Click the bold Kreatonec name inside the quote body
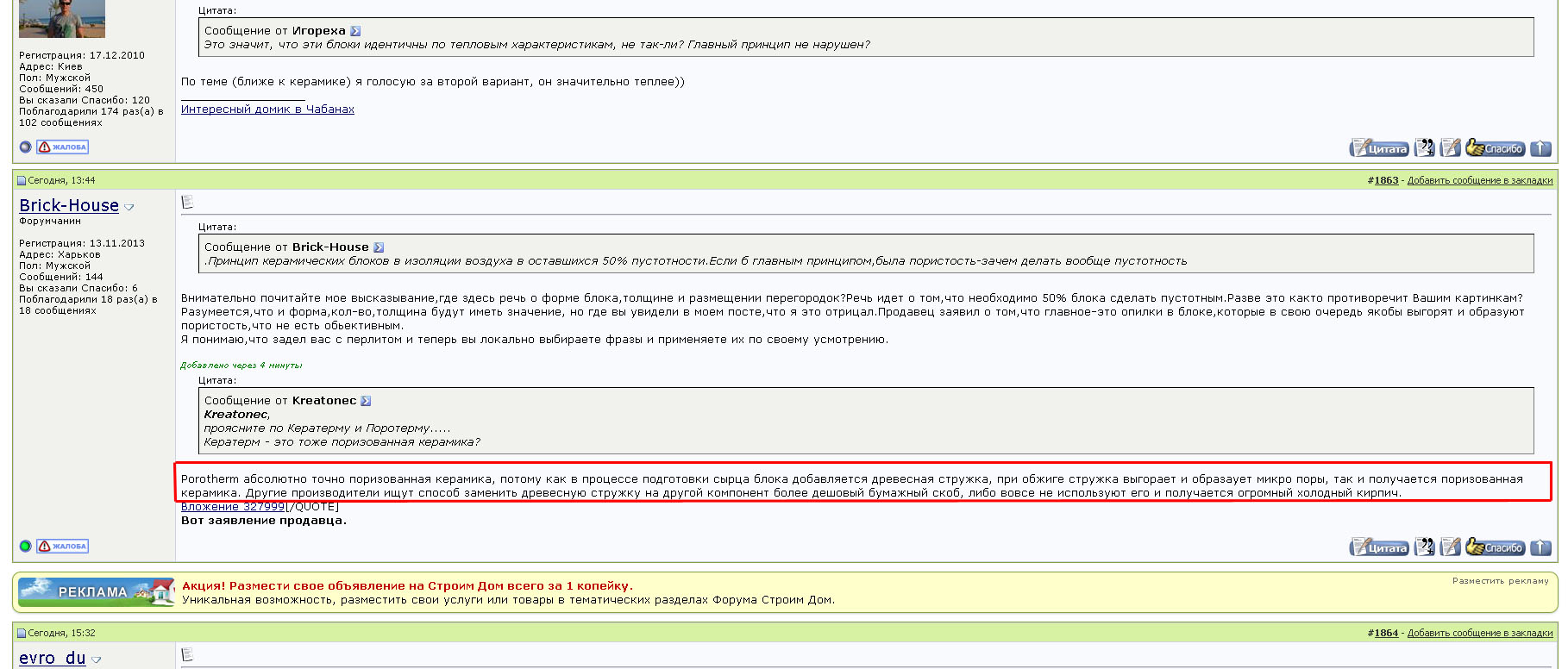 click(x=237, y=415)
